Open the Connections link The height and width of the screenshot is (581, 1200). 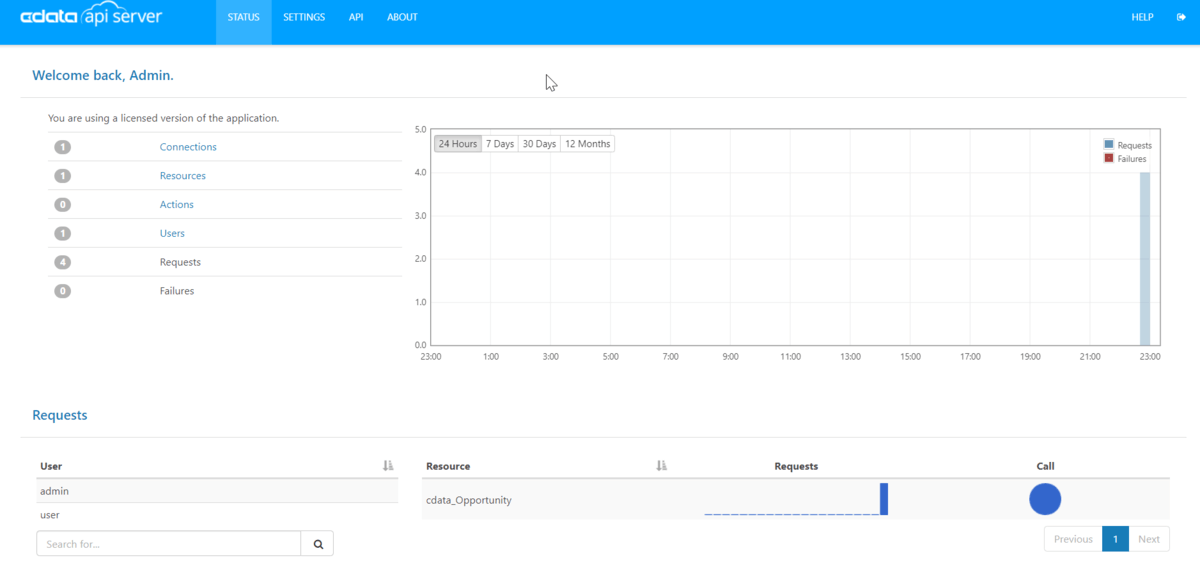click(x=188, y=147)
